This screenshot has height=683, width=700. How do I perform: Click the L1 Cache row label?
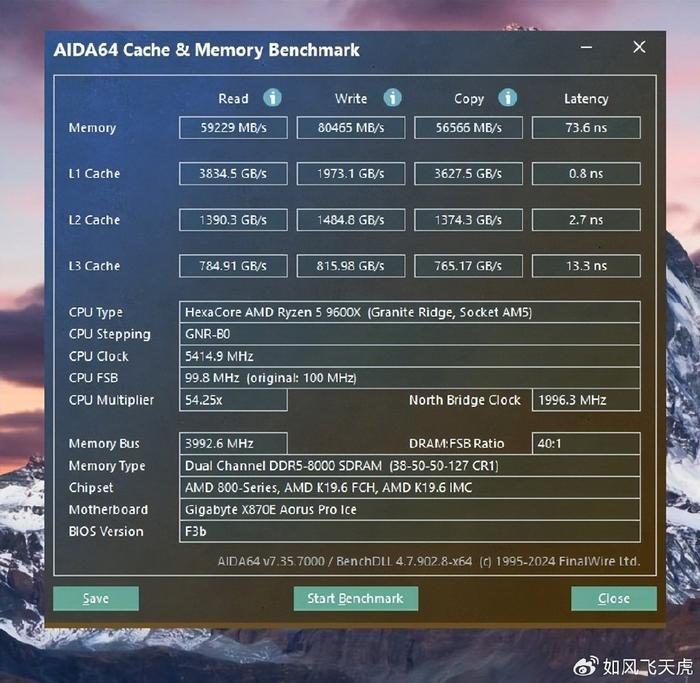pyautogui.click(x=94, y=174)
